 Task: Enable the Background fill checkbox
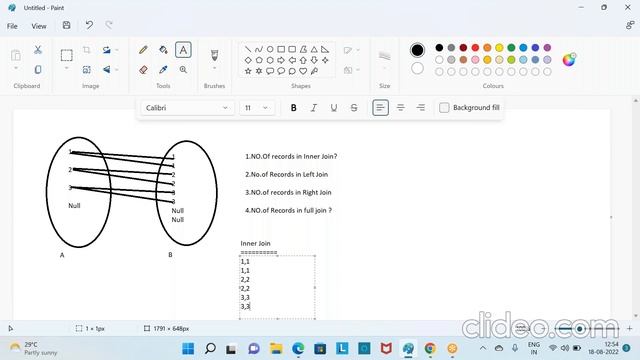[x=444, y=108]
